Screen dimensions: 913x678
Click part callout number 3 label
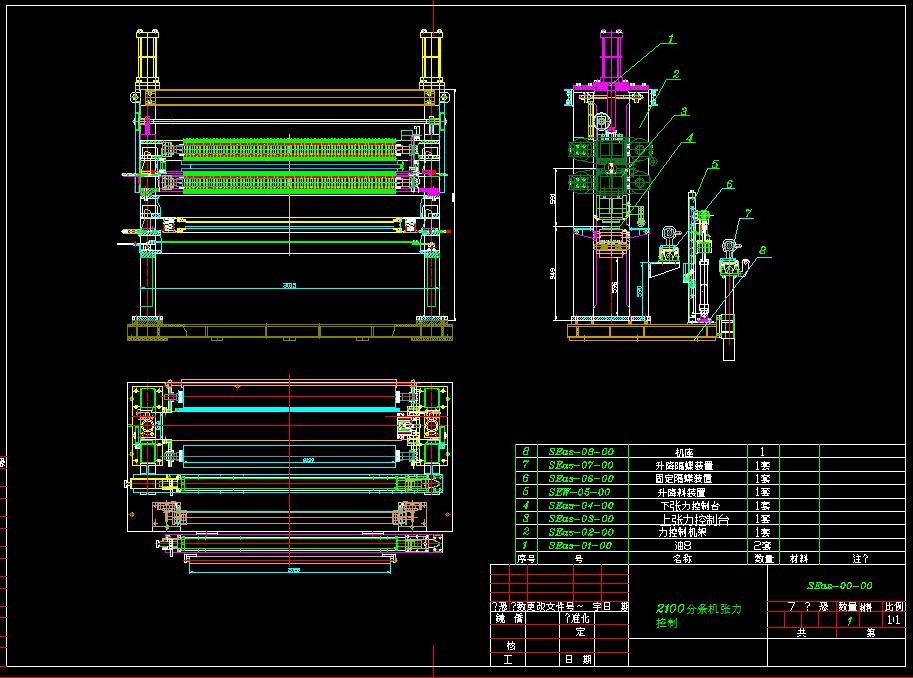coord(684,112)
